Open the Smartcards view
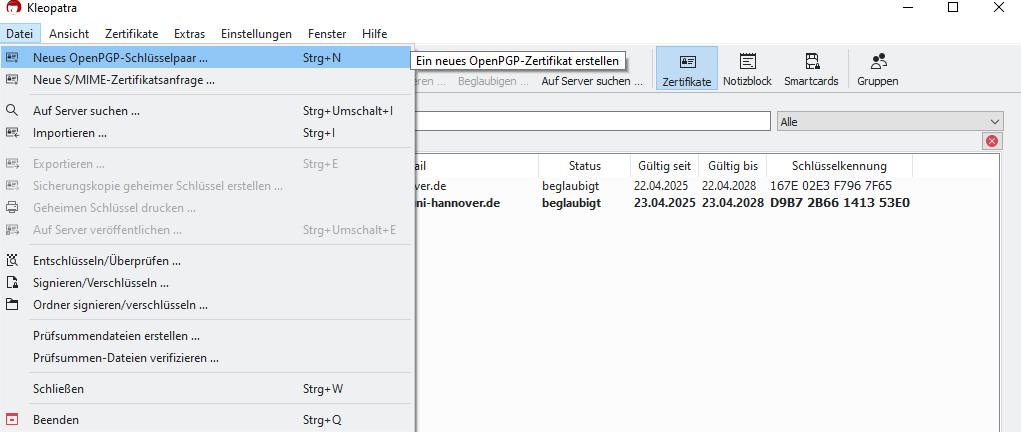Image resolution: width=1021 pixels, height=432 pixels. pos(811,68)
